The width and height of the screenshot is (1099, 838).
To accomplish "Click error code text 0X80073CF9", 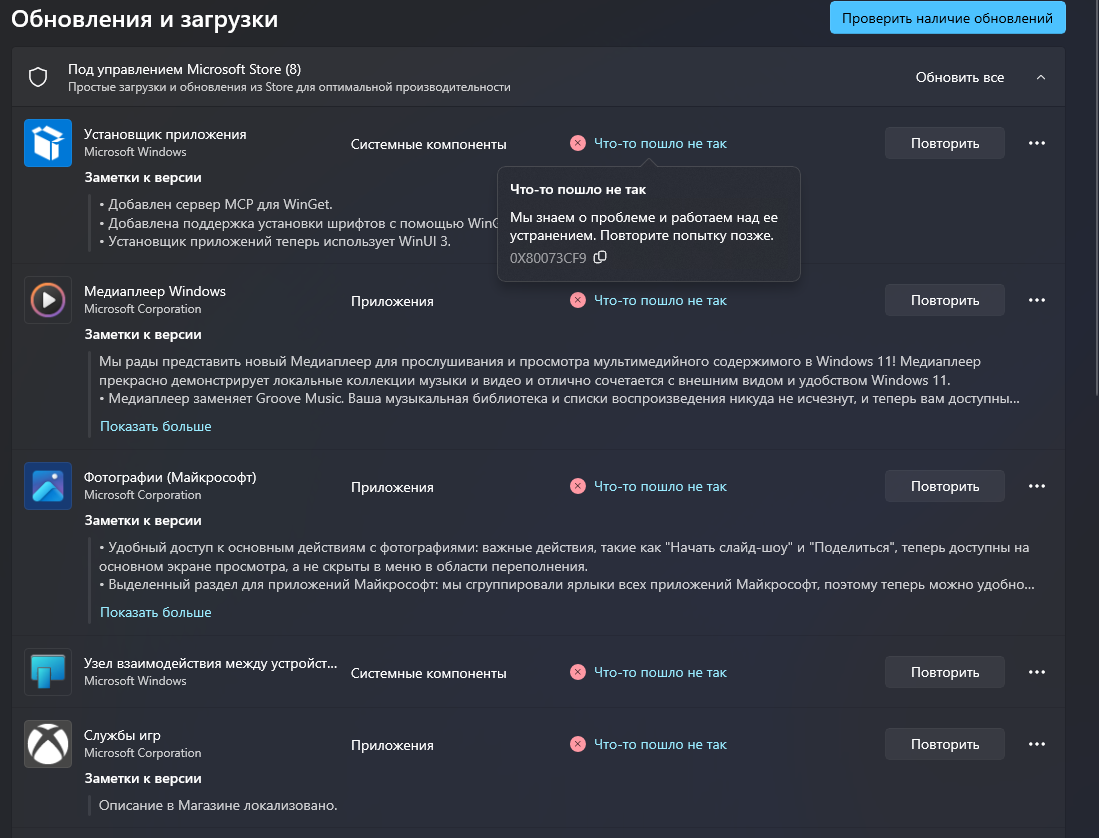I will 547,258.
